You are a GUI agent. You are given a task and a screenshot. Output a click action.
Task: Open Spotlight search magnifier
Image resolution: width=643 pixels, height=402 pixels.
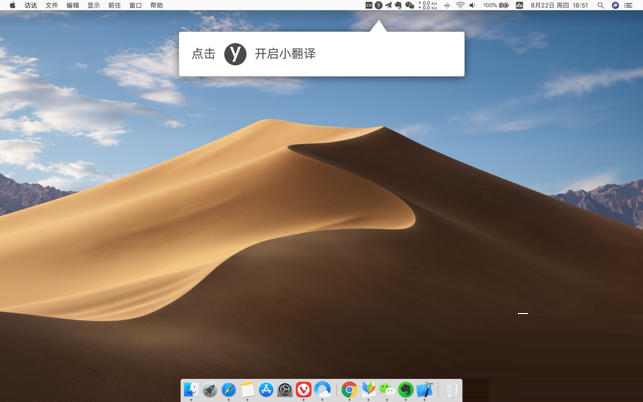click(x=600, y=5)
